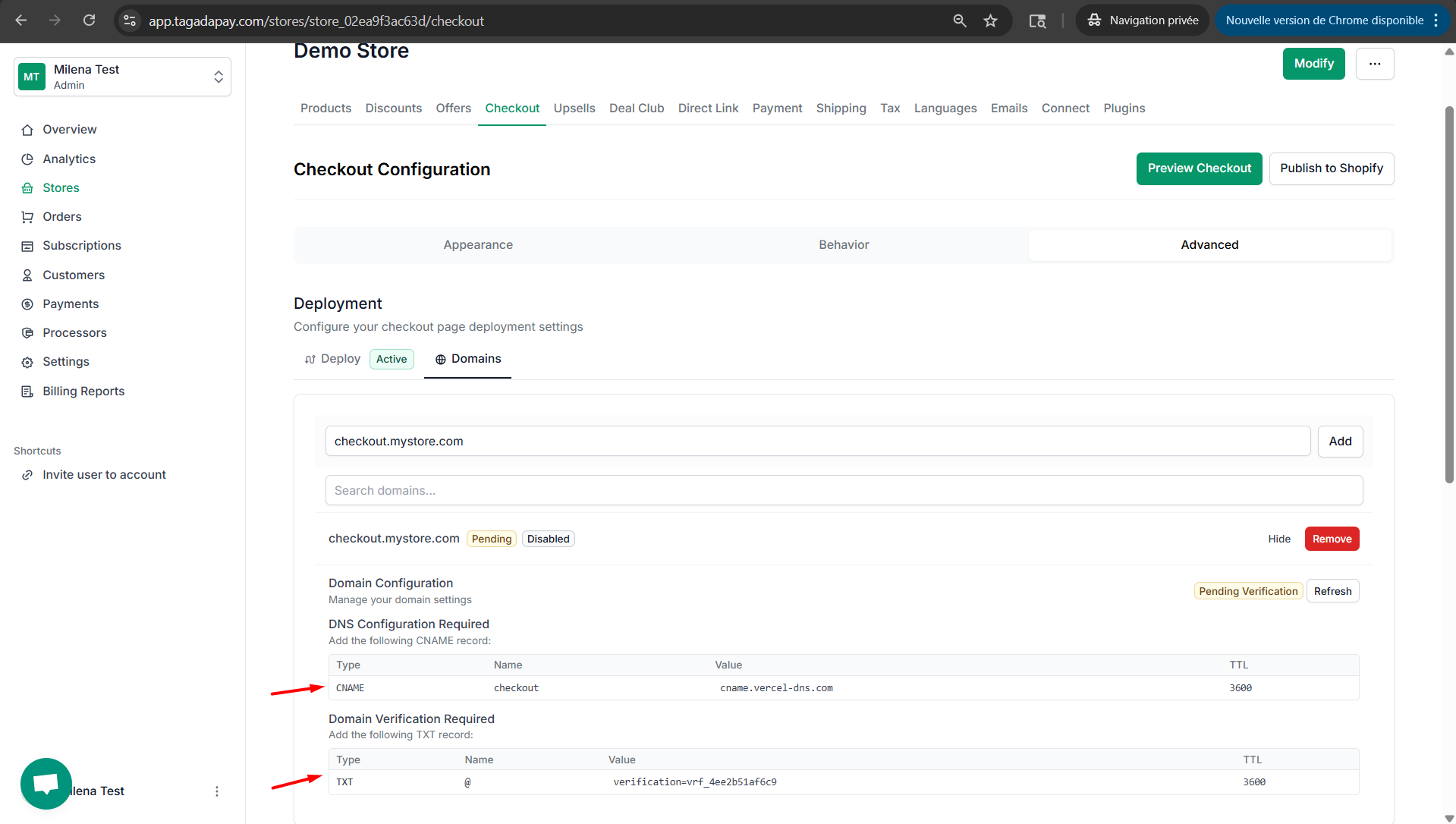The image size is (1456, 824).
Task: Bookmark this page with the star icon
Action: 990,20
